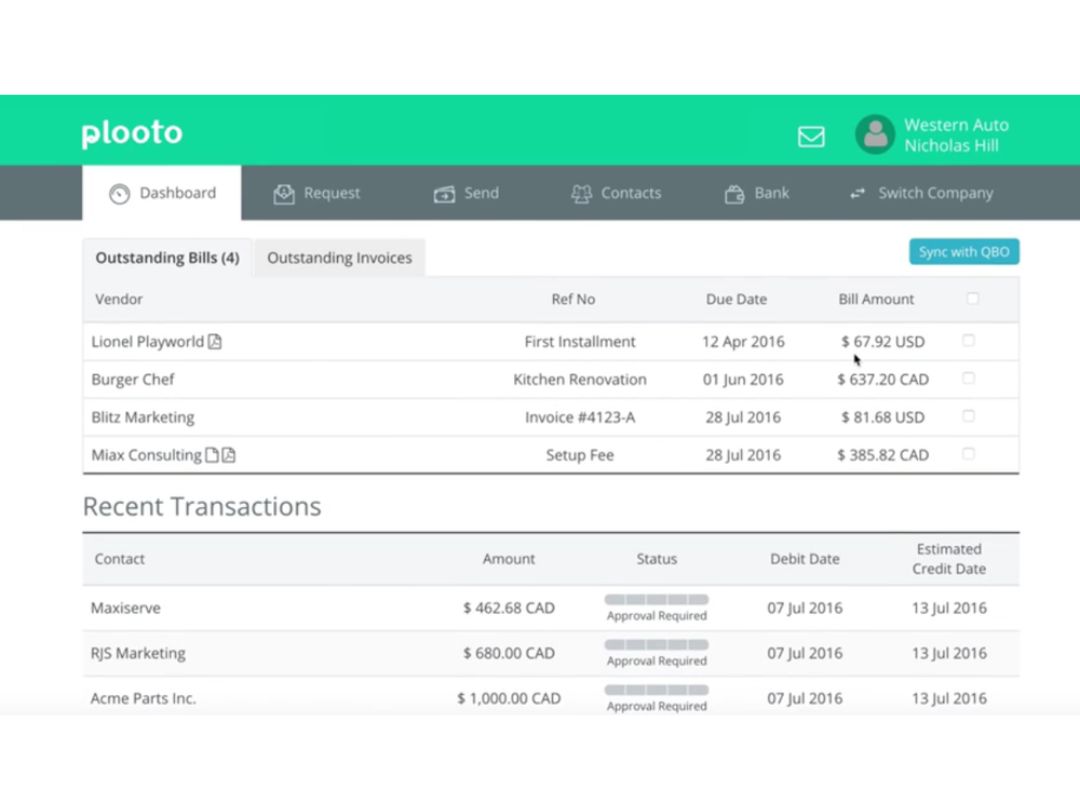The width and height of the screenshot is (1080, 810).
Task: Check the Miax Consulting bill checkbox
Action: pyautogui.click(x=968, y=454)
